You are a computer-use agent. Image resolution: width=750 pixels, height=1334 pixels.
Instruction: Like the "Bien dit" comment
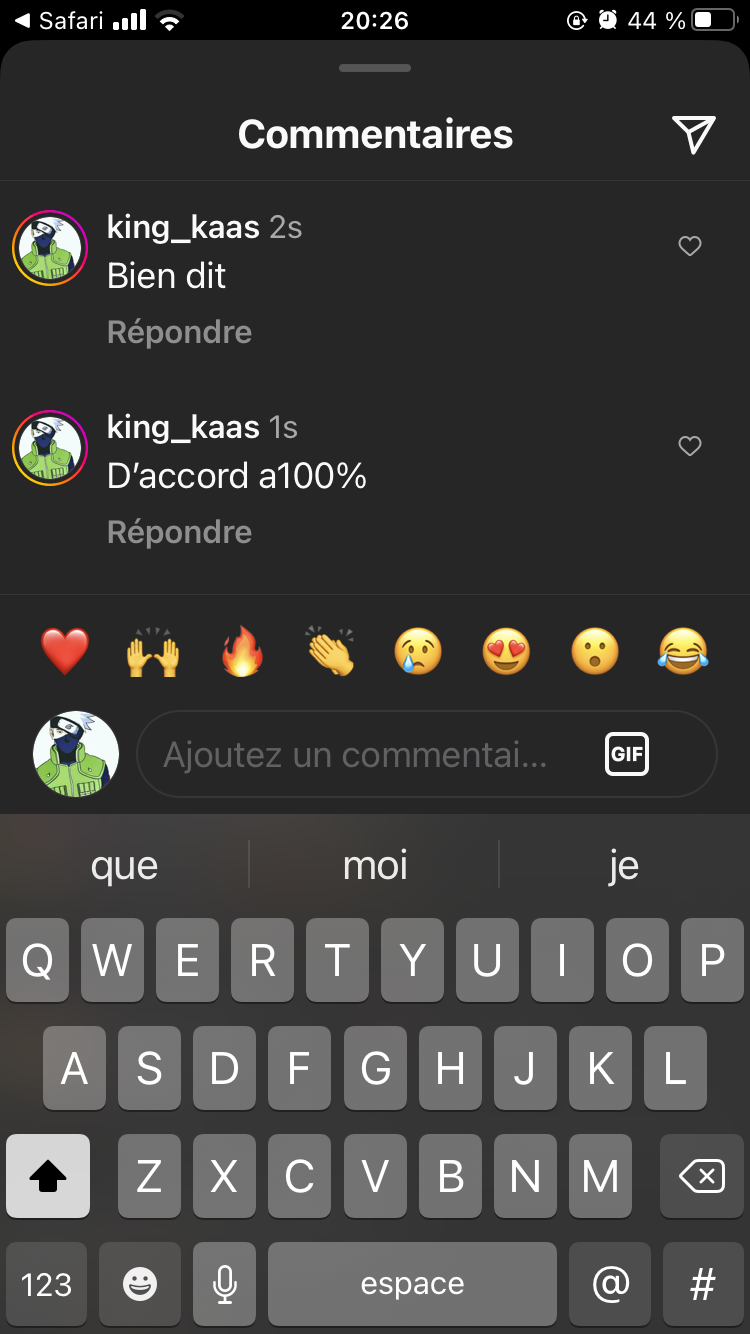690,246
